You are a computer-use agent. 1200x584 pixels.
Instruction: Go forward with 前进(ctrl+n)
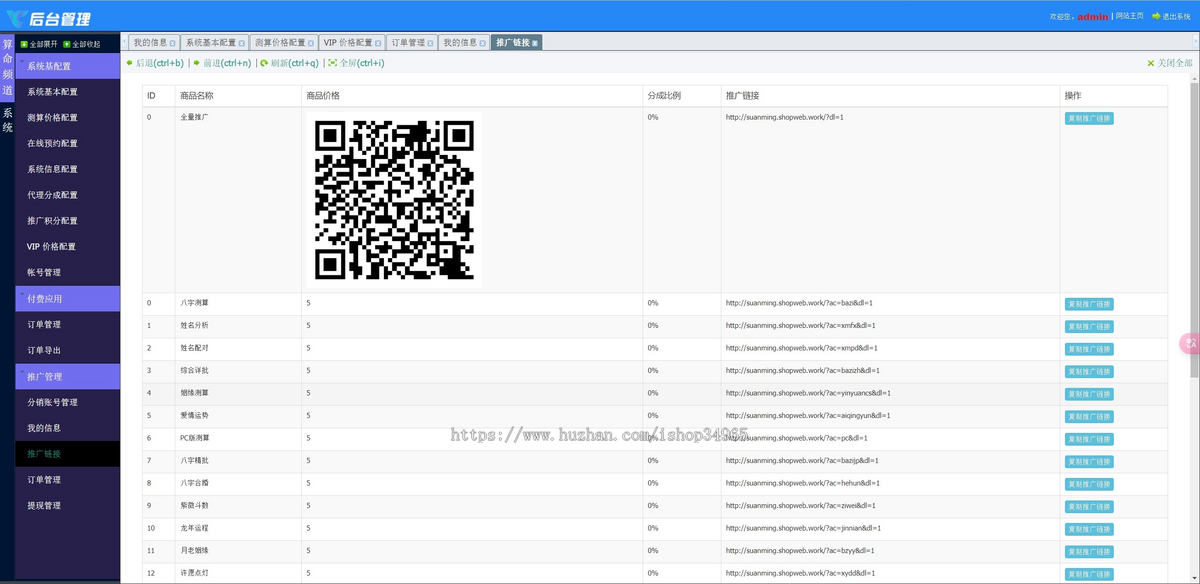point(222,63)
